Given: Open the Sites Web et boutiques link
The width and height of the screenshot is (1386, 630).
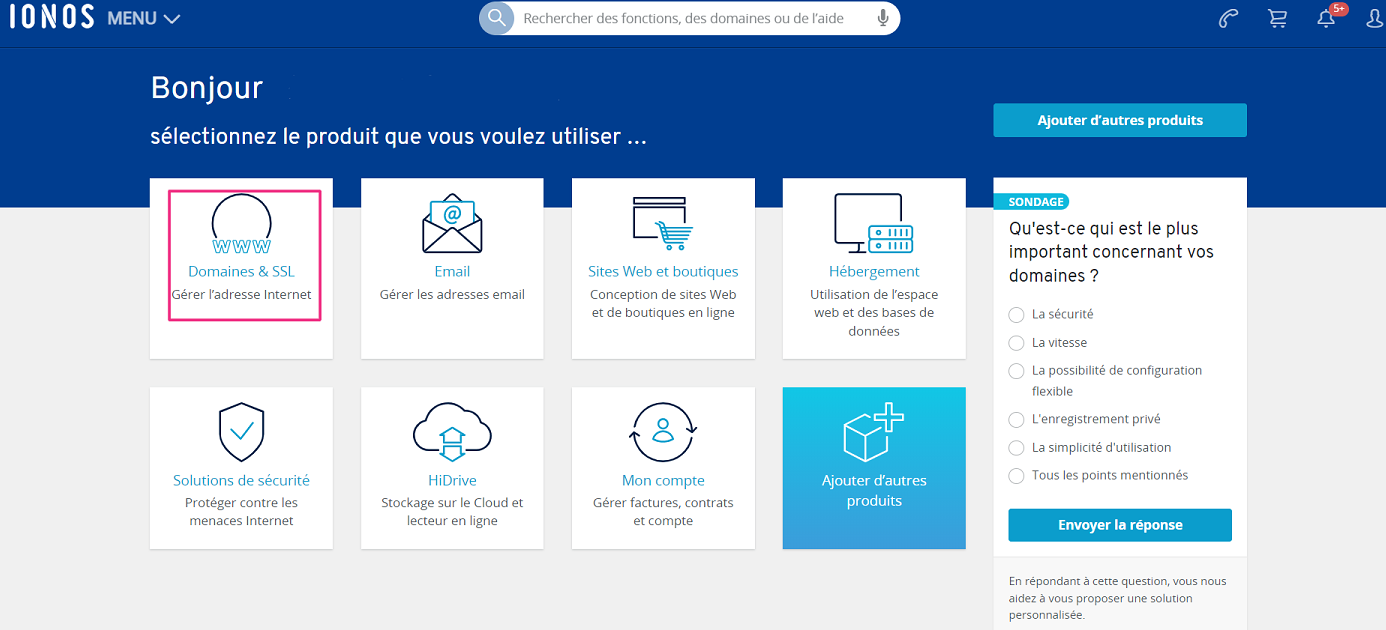Looking at the screenshot, I should [x=663, y=271].
